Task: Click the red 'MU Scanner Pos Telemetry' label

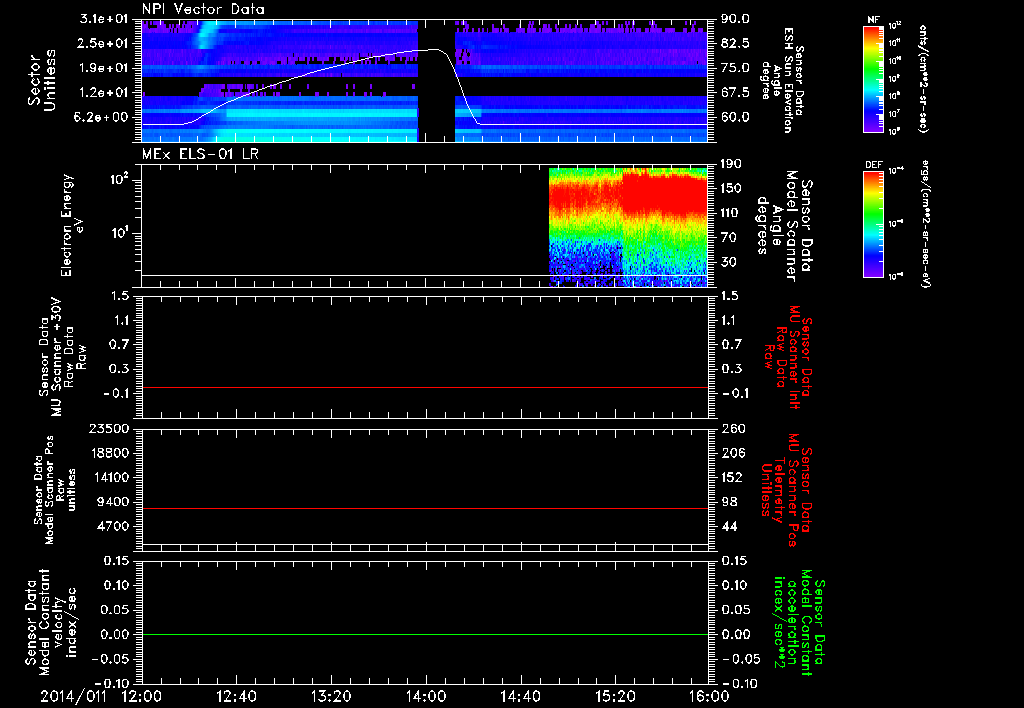Action: tap(787, 490)
